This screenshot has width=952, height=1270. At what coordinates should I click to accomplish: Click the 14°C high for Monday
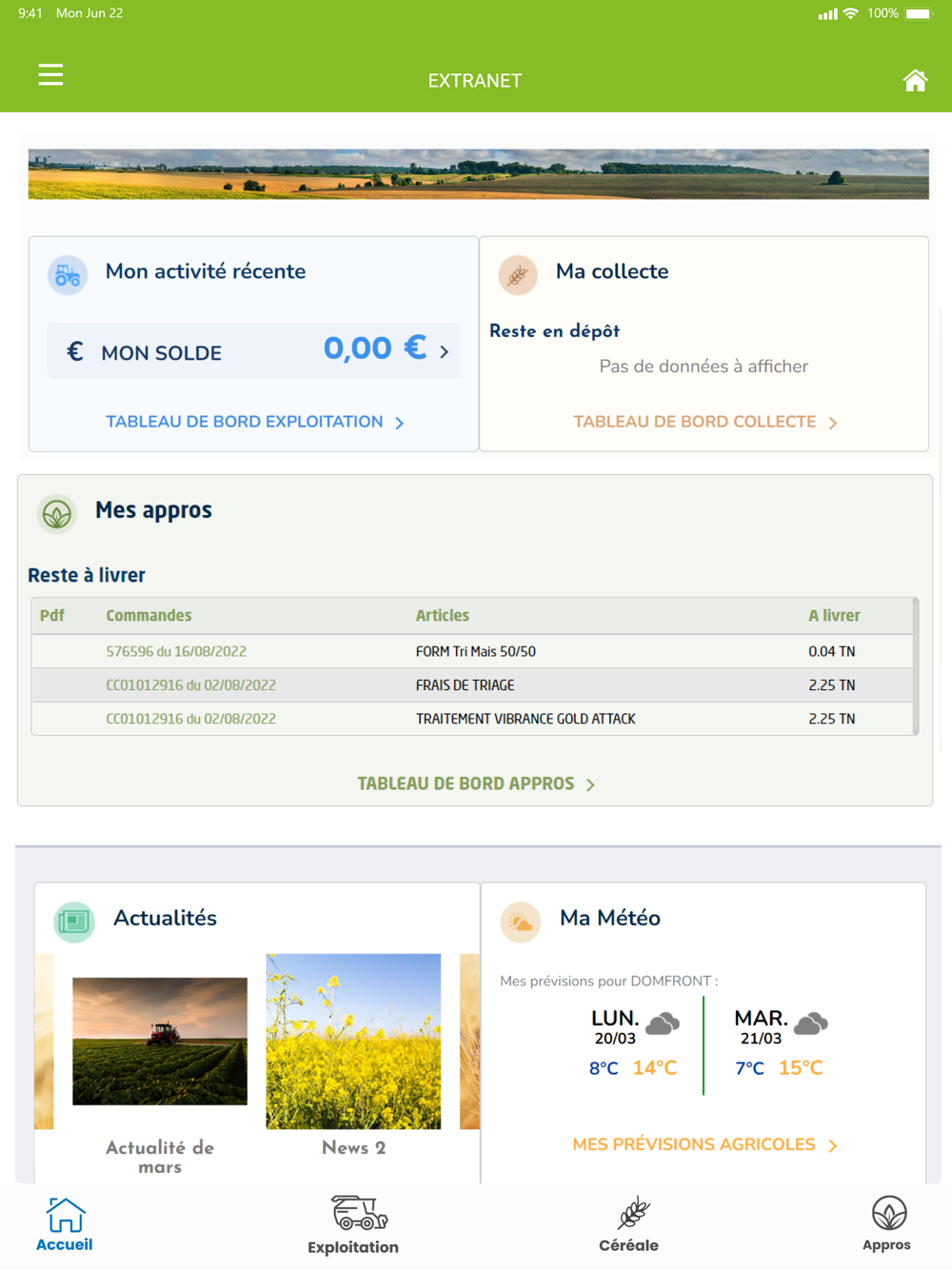[655, 1067]
